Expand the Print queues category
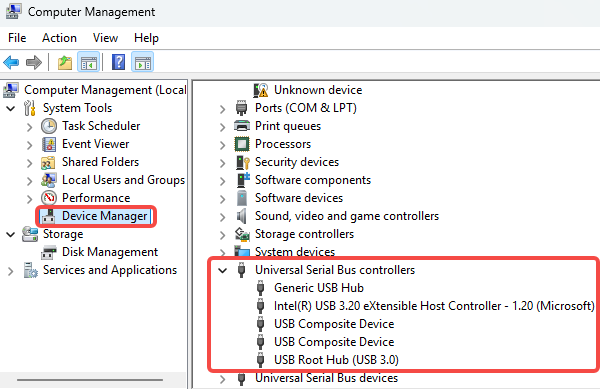Image resolution: width=600 pixels, height=389 pixels. (x=222, y=127)
